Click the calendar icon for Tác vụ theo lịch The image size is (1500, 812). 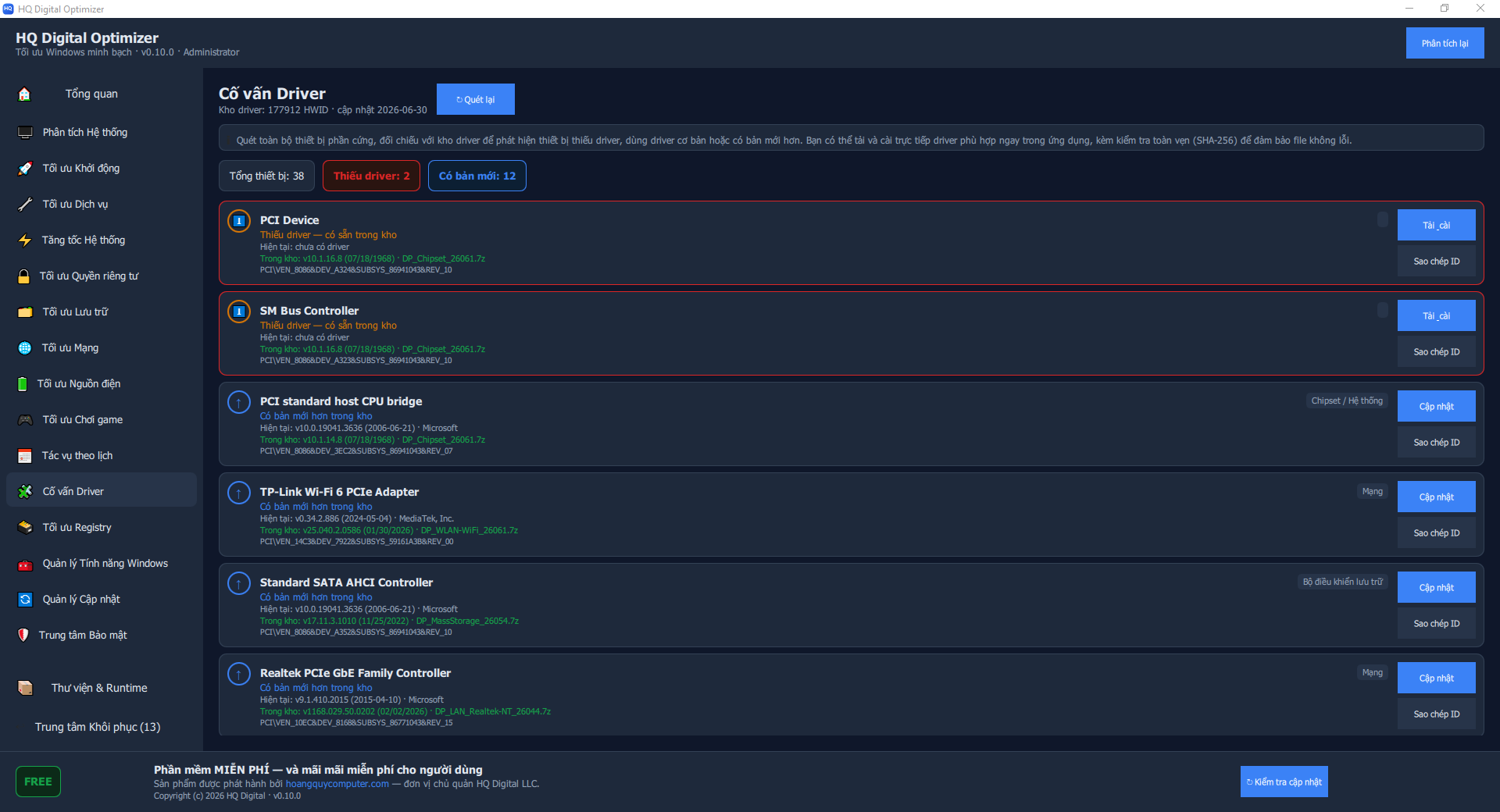(x=25, y=456)
